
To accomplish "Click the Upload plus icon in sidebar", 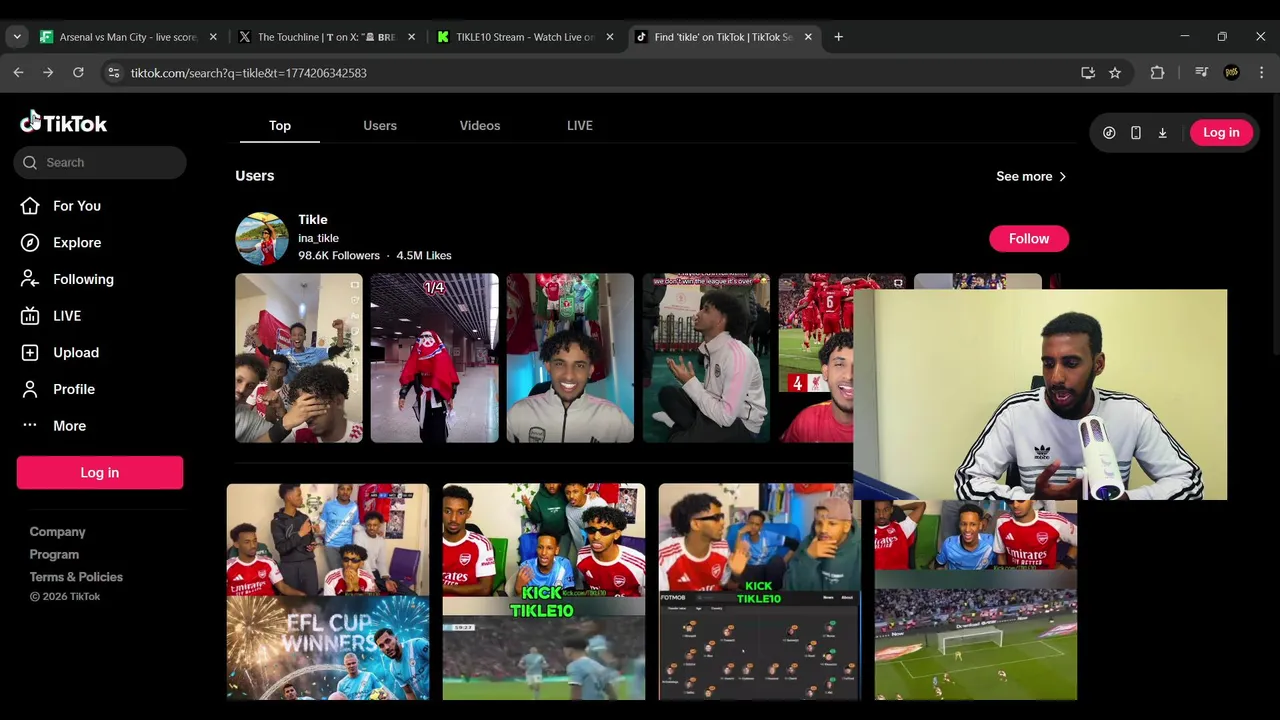I will [x=30, y=353].
